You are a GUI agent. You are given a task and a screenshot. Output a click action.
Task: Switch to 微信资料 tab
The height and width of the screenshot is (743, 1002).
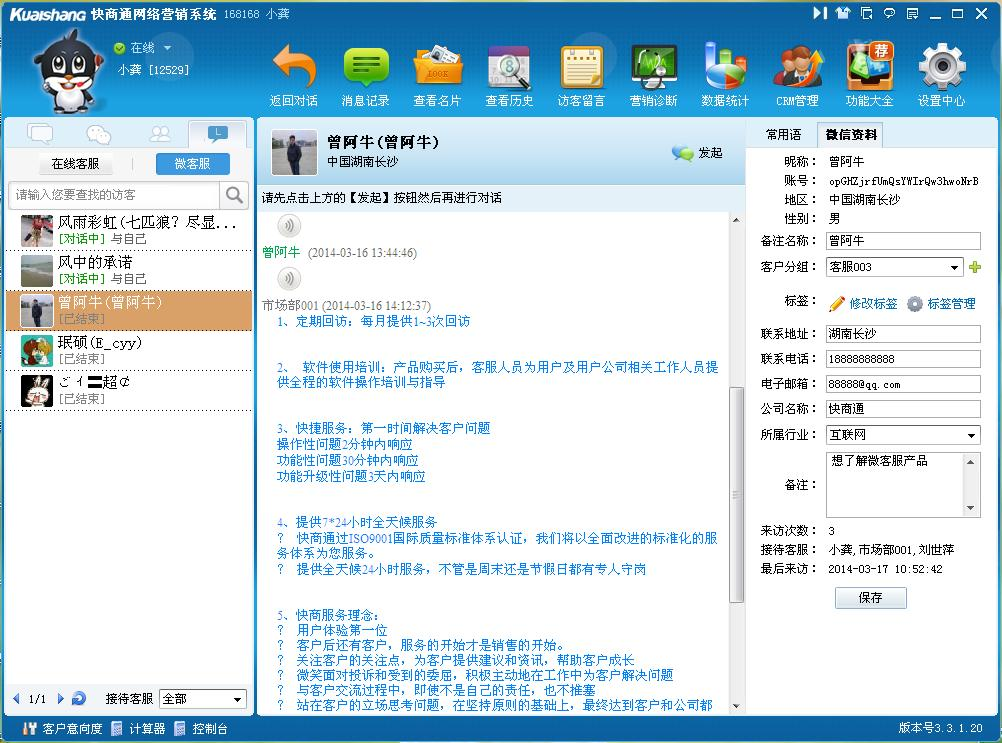[x=850, y=135]
